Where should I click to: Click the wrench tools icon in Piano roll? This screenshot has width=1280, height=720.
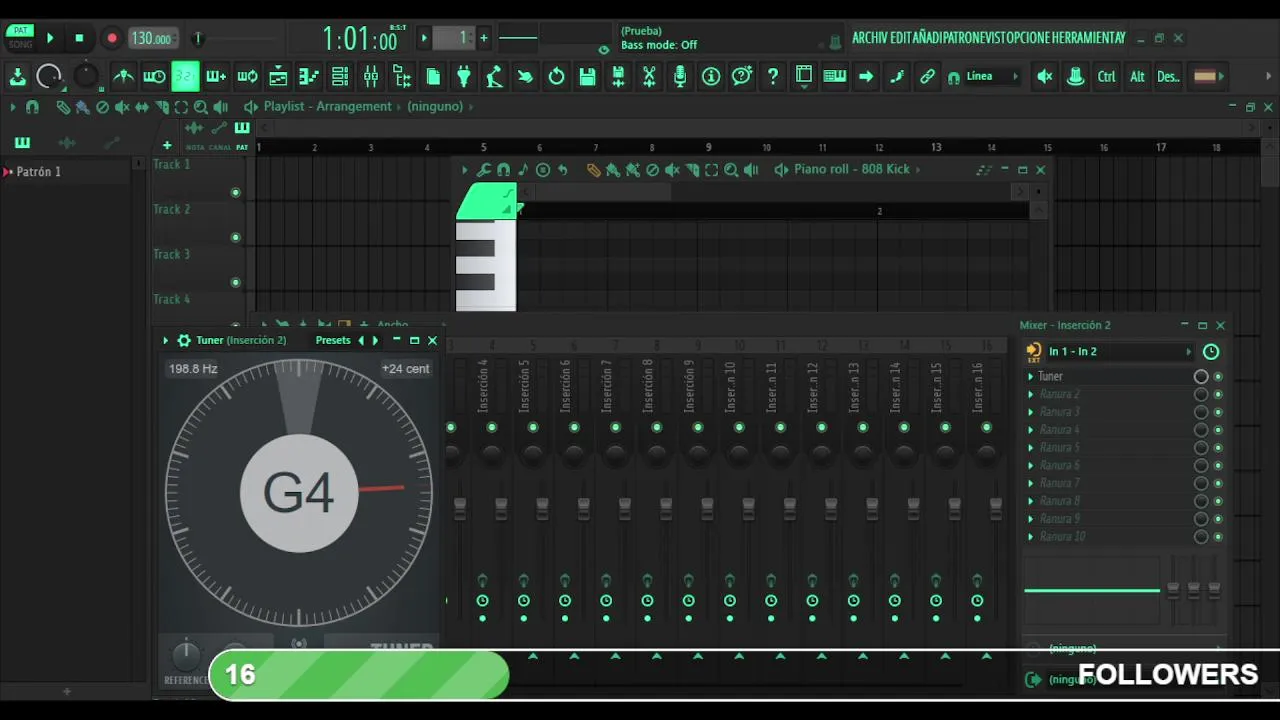pos(483,170)
